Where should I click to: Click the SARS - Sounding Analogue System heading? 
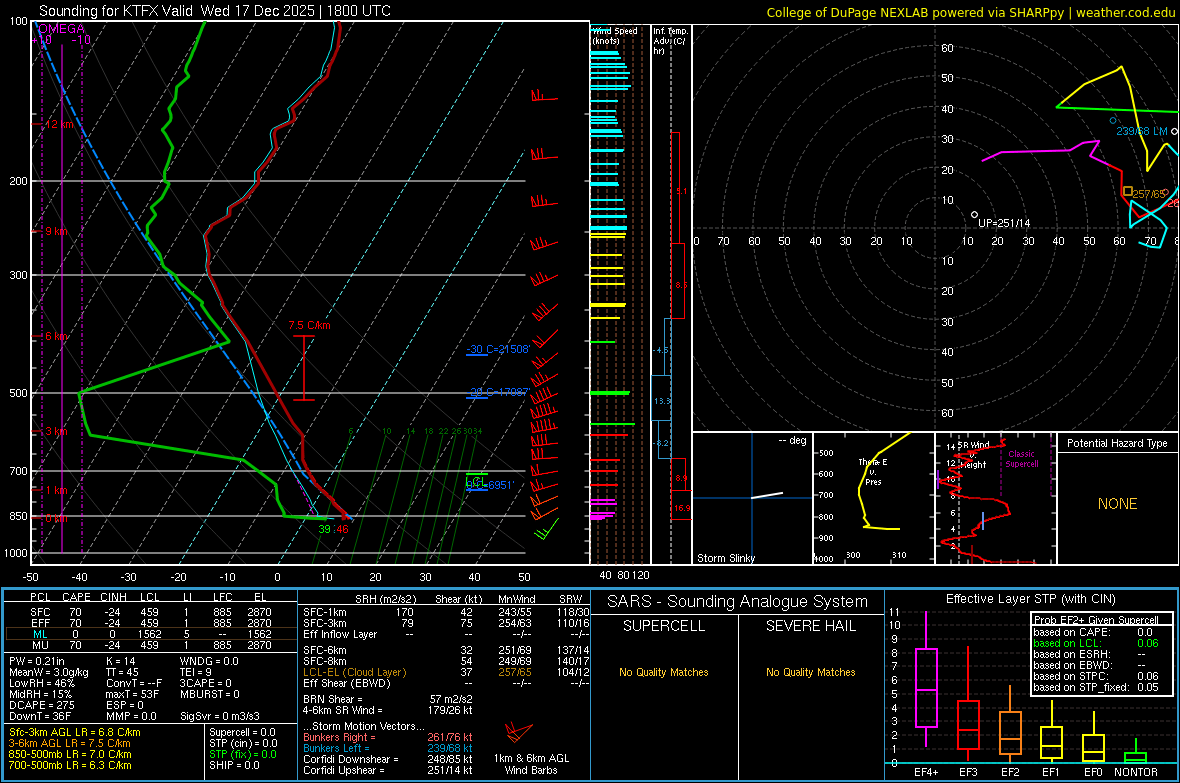(x=737, y=602)
